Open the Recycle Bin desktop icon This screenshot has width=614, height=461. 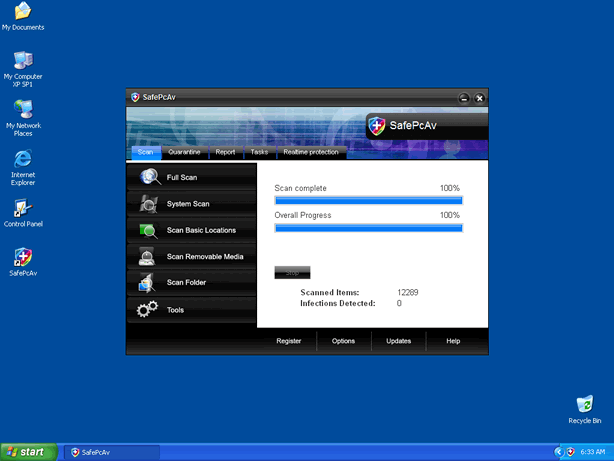[584, 405]
